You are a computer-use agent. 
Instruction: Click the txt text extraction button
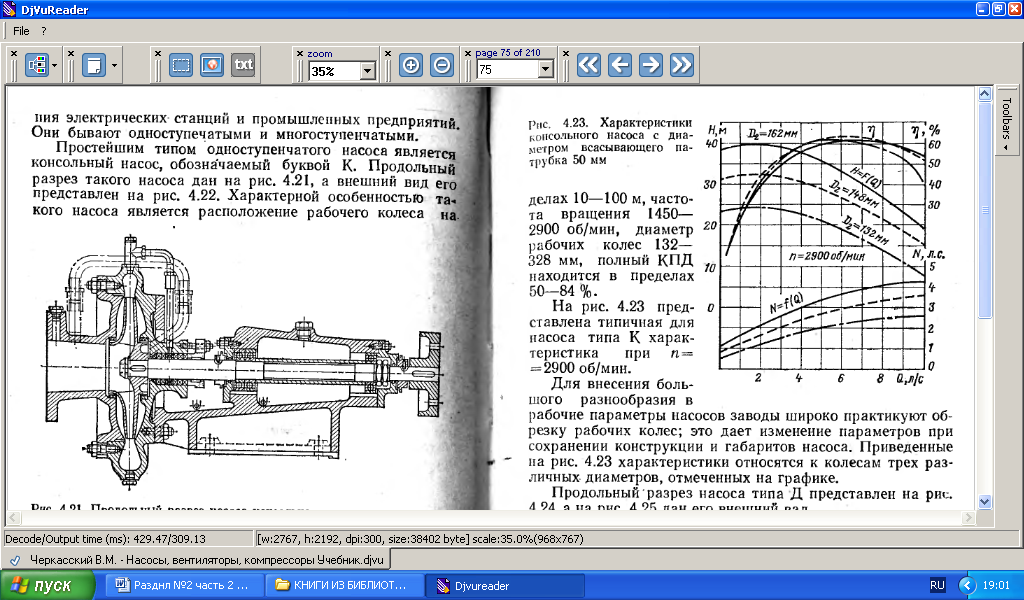coord(243,65)
